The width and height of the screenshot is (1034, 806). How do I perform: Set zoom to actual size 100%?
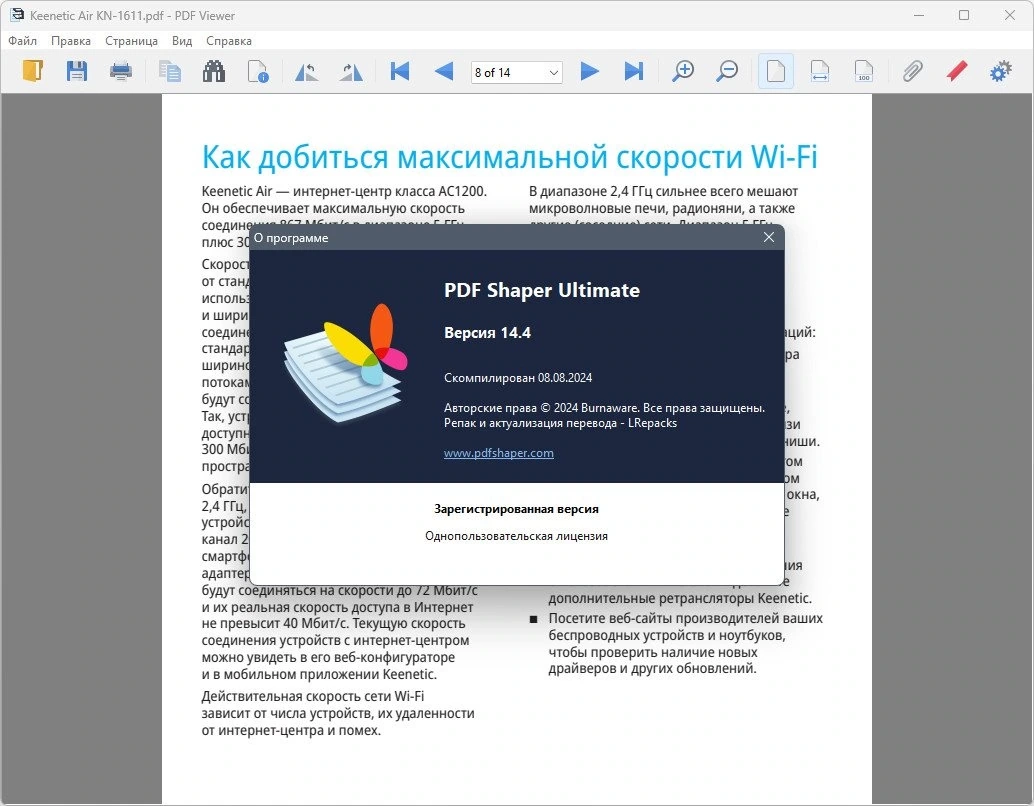(x=864, y=71)
